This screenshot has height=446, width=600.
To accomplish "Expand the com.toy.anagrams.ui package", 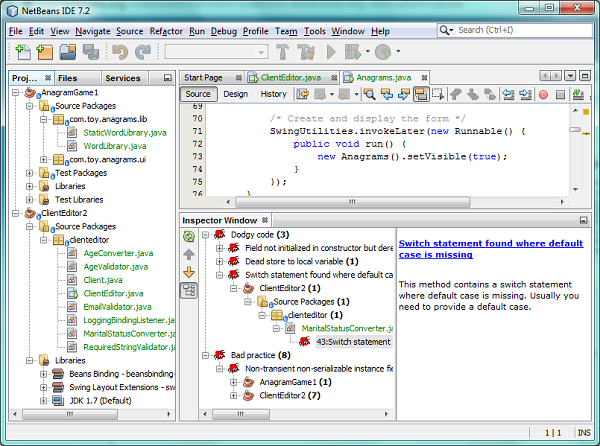I will (x=44, y=160).
